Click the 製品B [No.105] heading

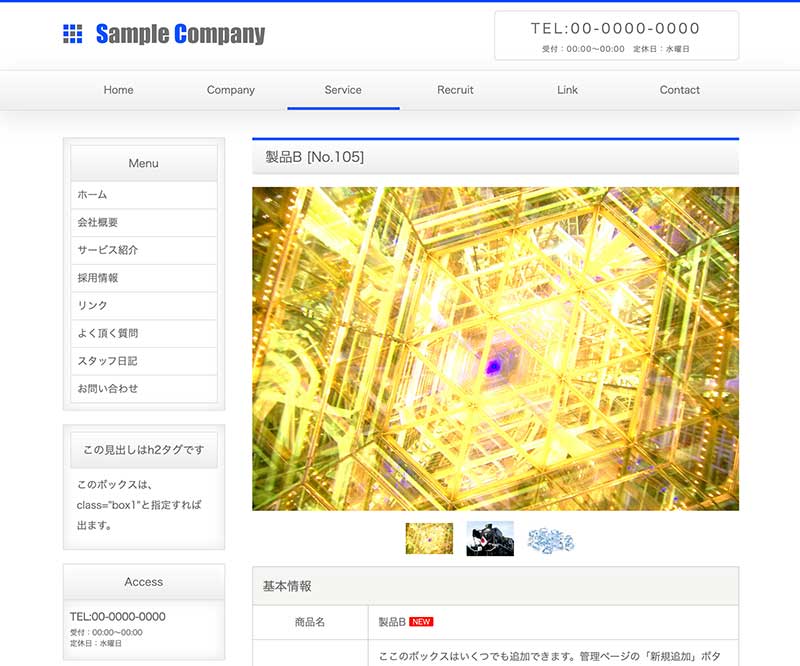[314, 157]
